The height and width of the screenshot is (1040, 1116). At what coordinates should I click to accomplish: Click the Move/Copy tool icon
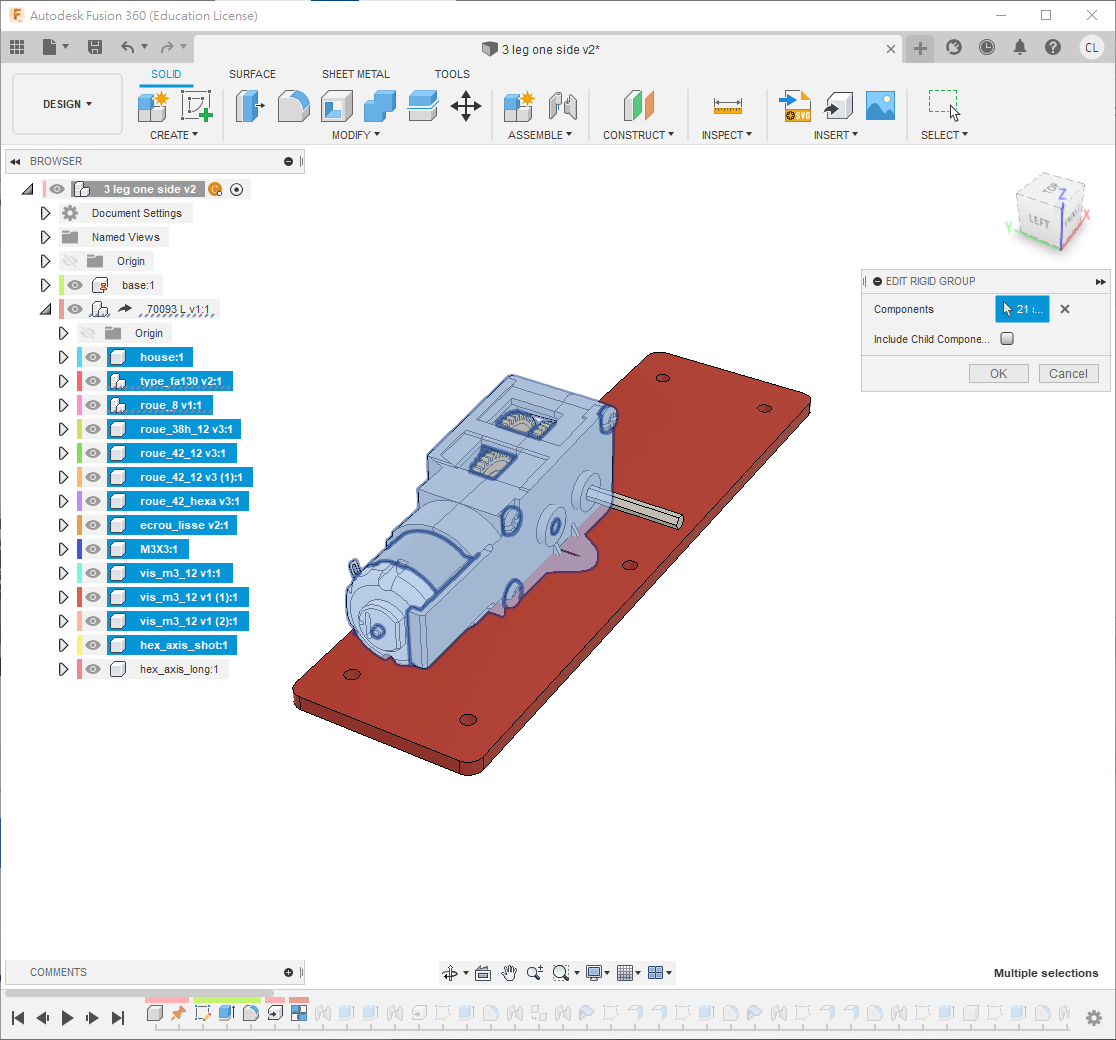(466, 106)
